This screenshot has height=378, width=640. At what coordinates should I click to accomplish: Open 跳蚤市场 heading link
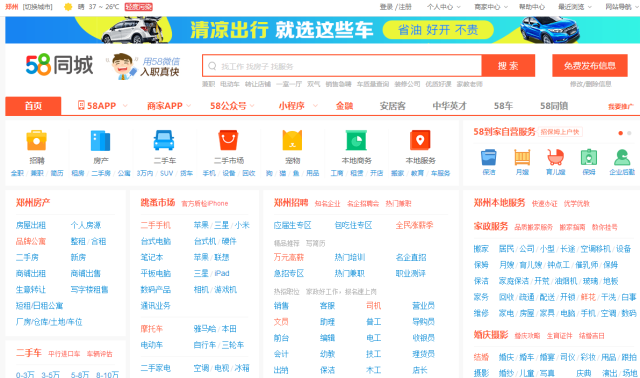[158, 202]
